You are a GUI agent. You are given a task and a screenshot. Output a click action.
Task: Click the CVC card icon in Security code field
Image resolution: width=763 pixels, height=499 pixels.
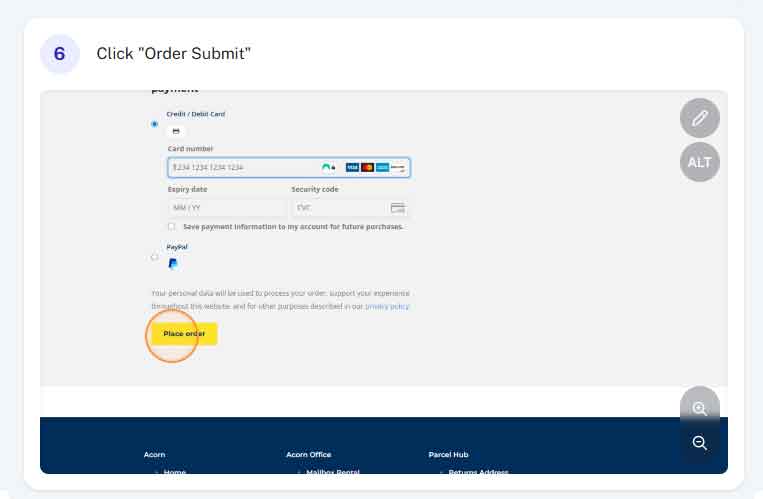(x=398, y=208)
